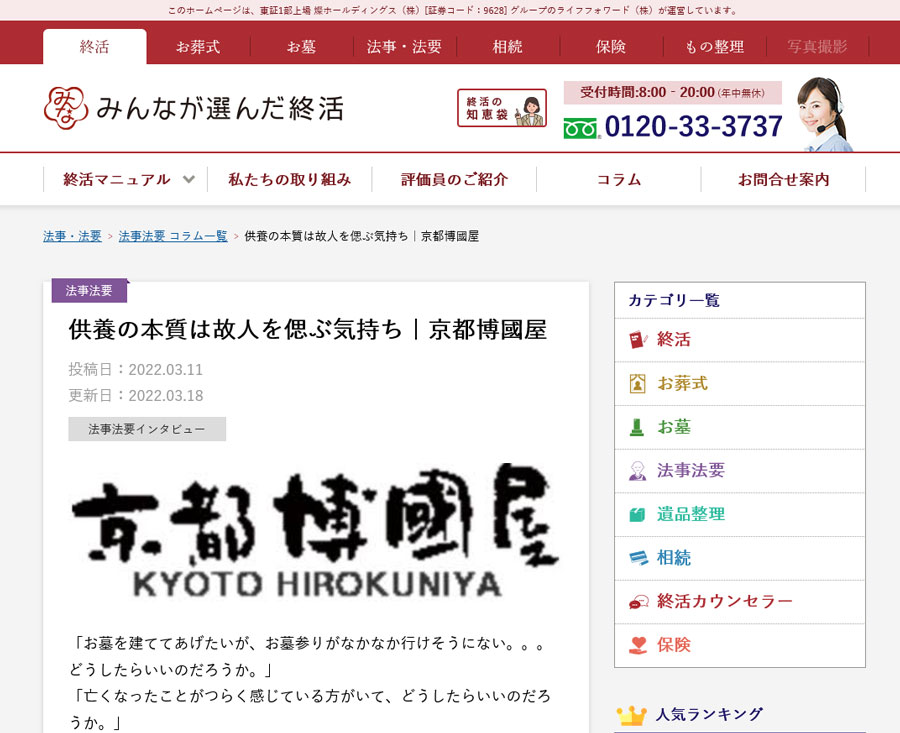Screen dimensions: 900x733
Task: Click the 遺品整理 category box icon
Action: 638,515
